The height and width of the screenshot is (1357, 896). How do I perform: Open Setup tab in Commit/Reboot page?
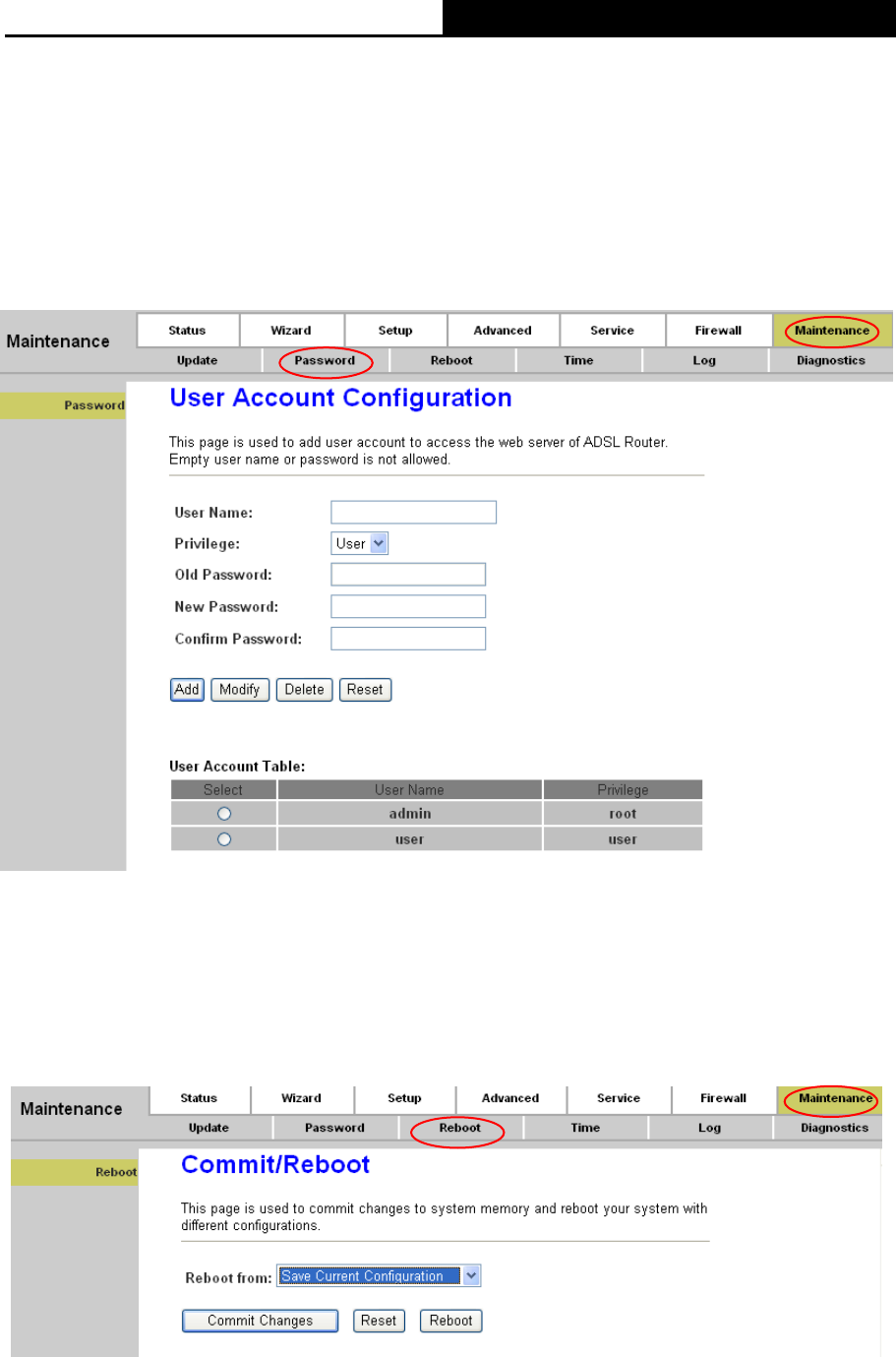point(404,1098)
